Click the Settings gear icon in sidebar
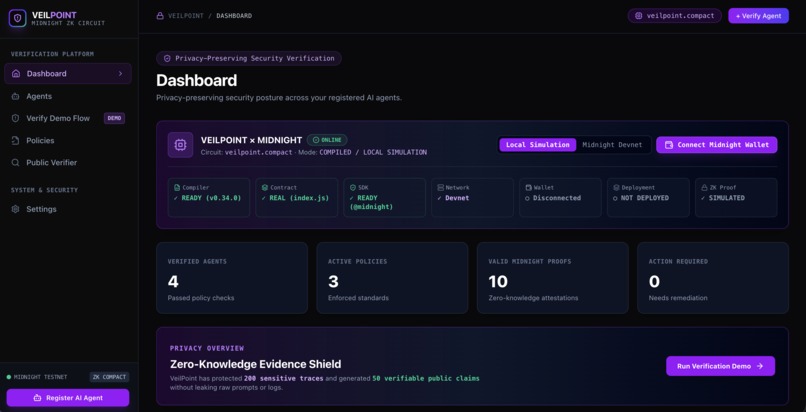 (x=15, y=209)
